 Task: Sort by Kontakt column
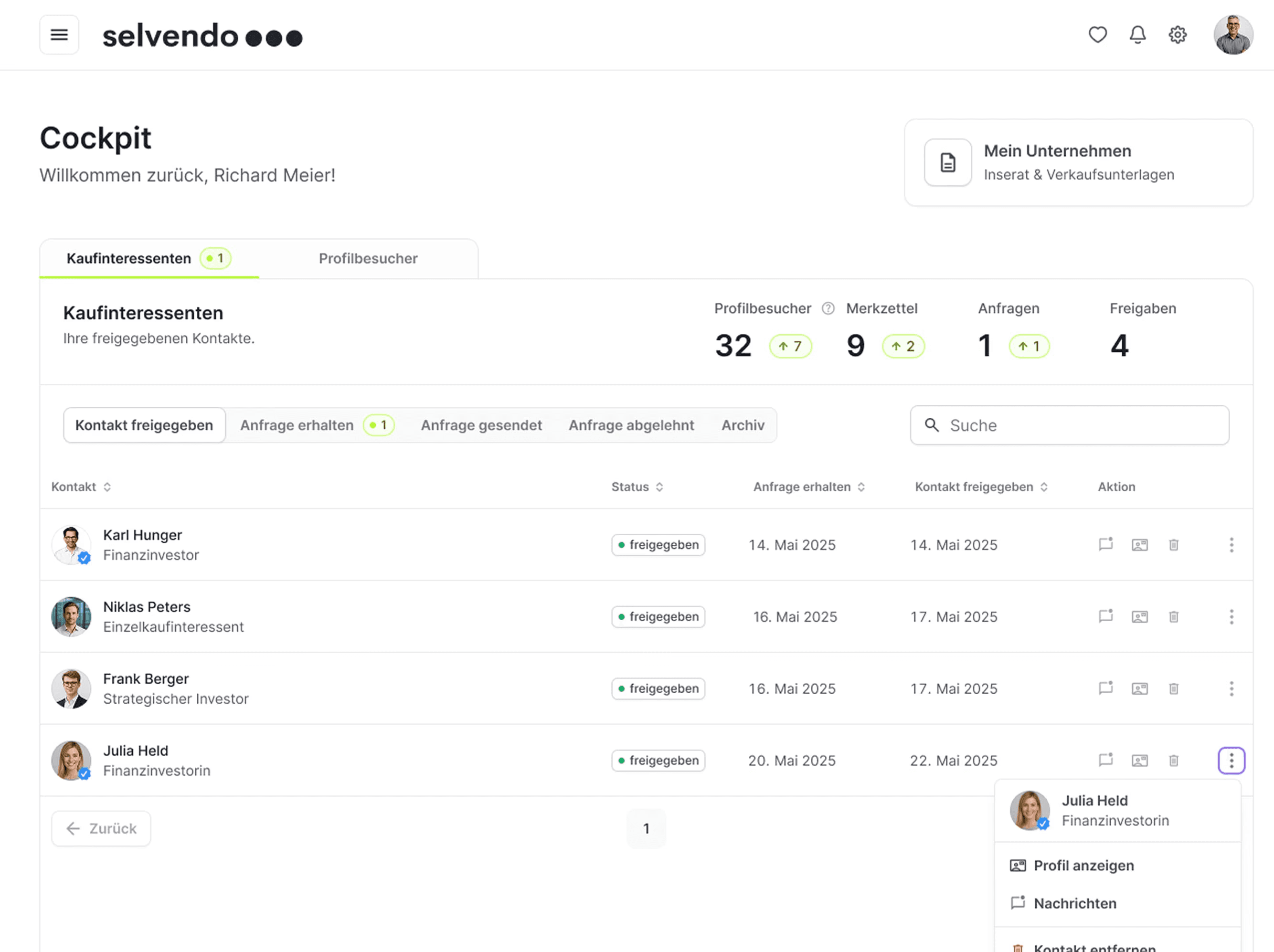81,487
